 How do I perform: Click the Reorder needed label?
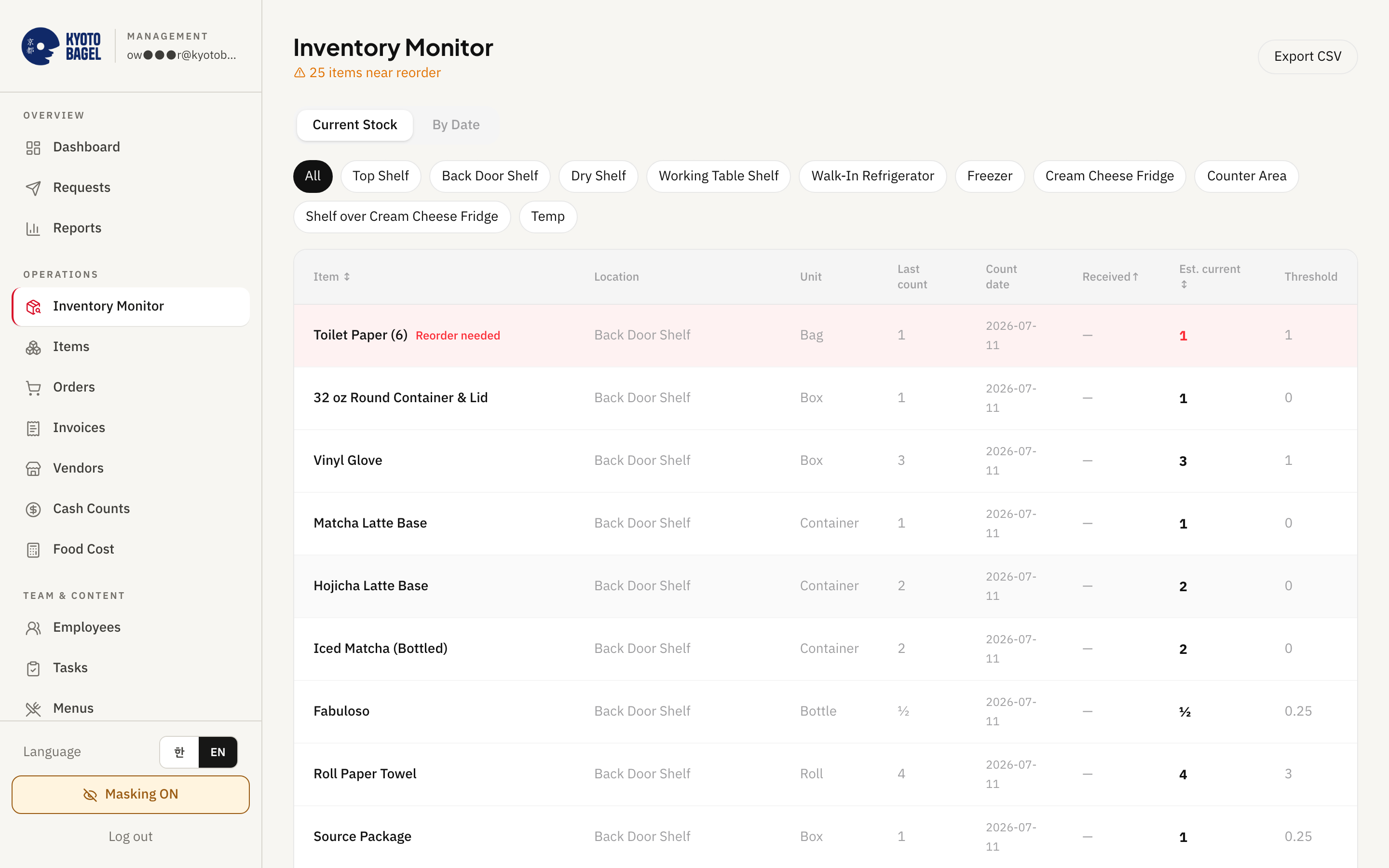[x=457, y=336]
